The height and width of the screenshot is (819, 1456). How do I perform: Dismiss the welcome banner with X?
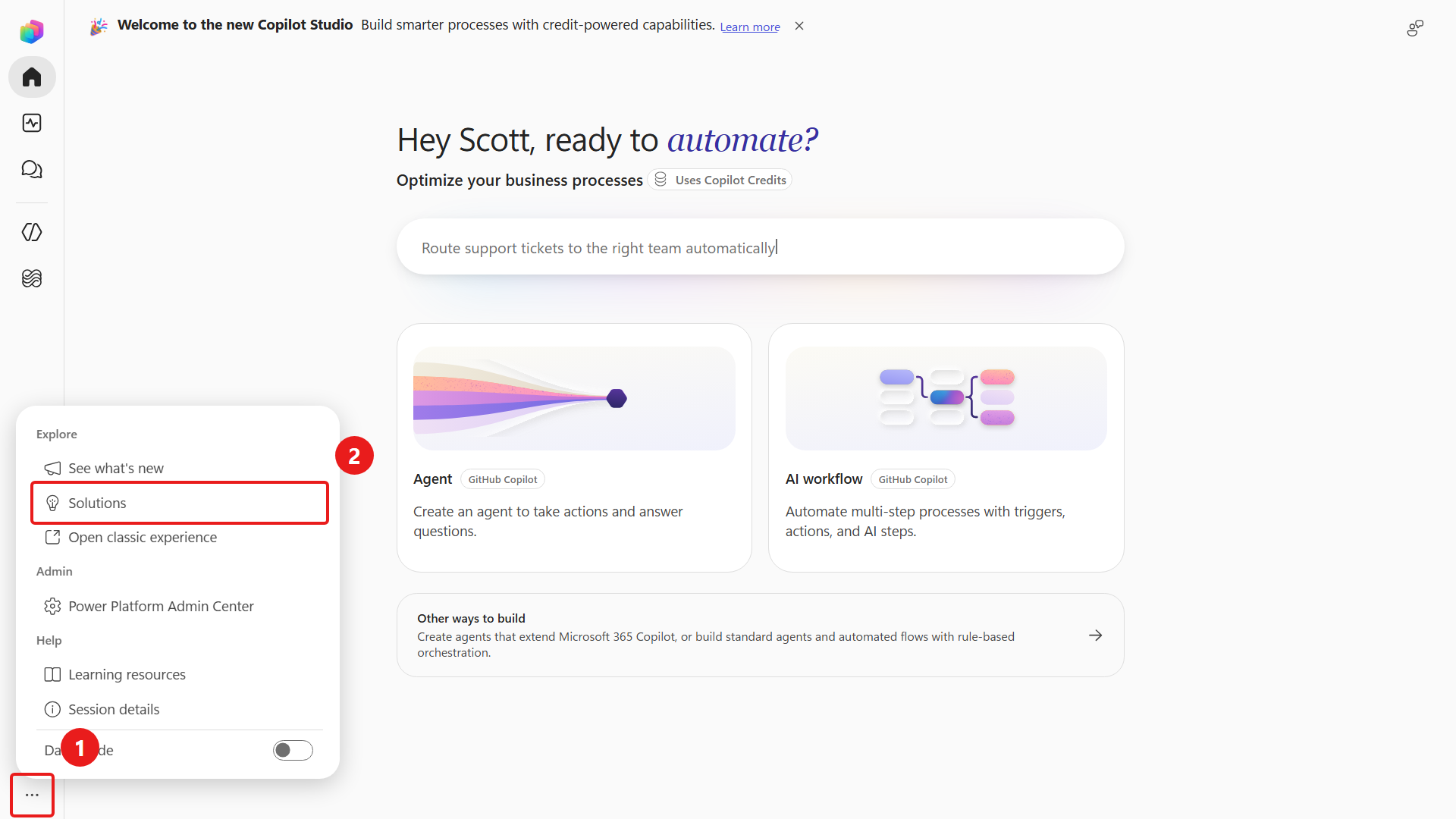[799, 26]
